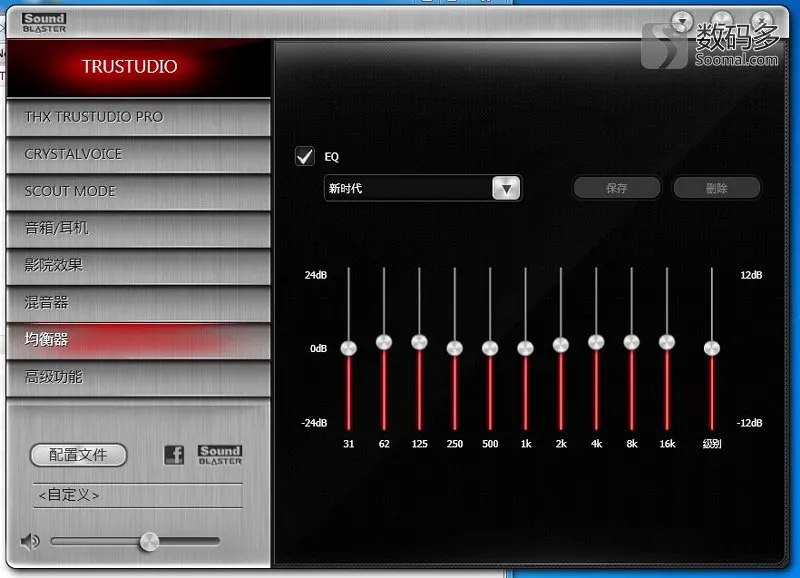
Task: Select SCOUT MODE menu item
Action: [x=138, y=191]
